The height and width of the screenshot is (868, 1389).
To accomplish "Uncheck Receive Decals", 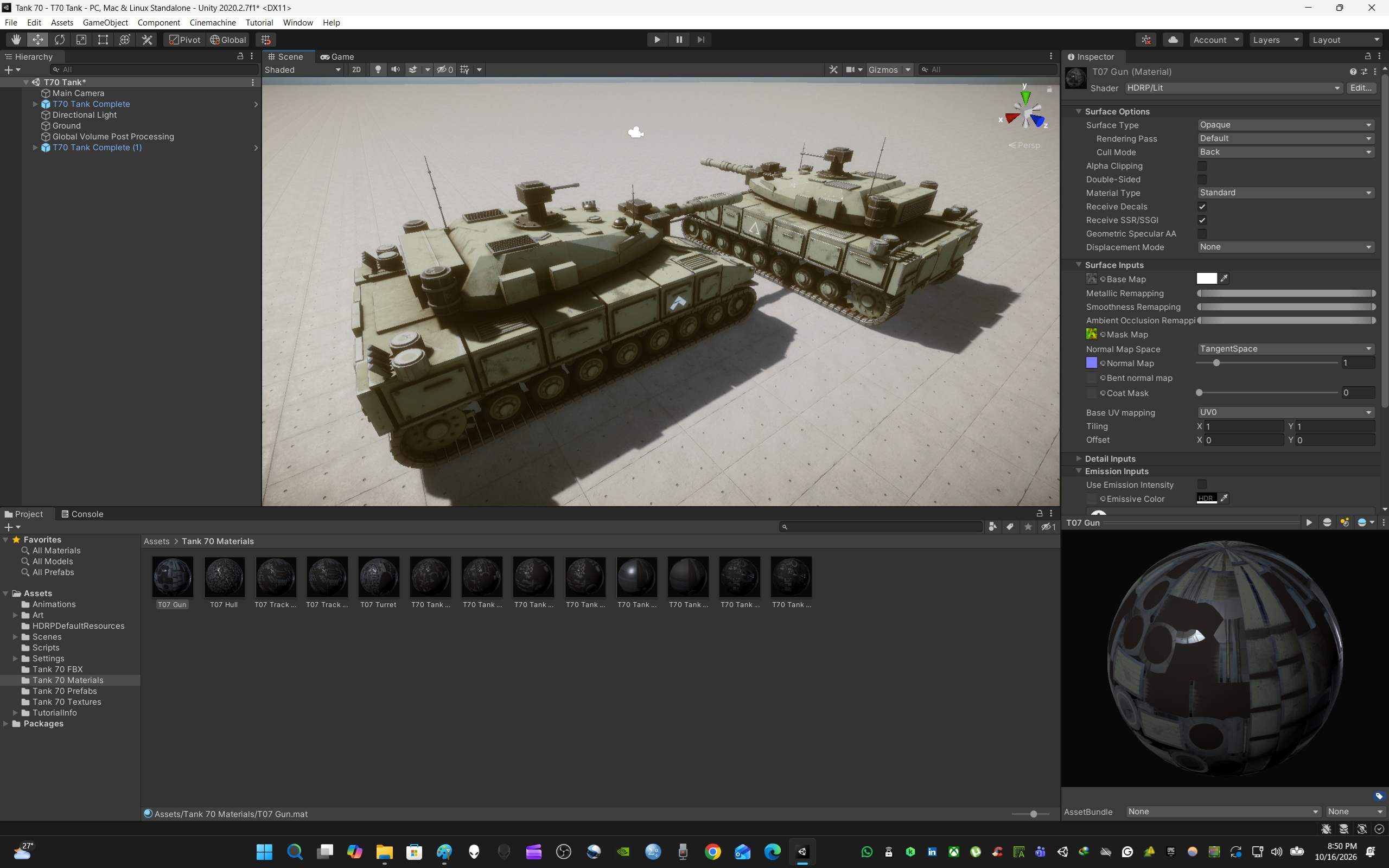I will pyautogui.click(x=1202, y=207).
